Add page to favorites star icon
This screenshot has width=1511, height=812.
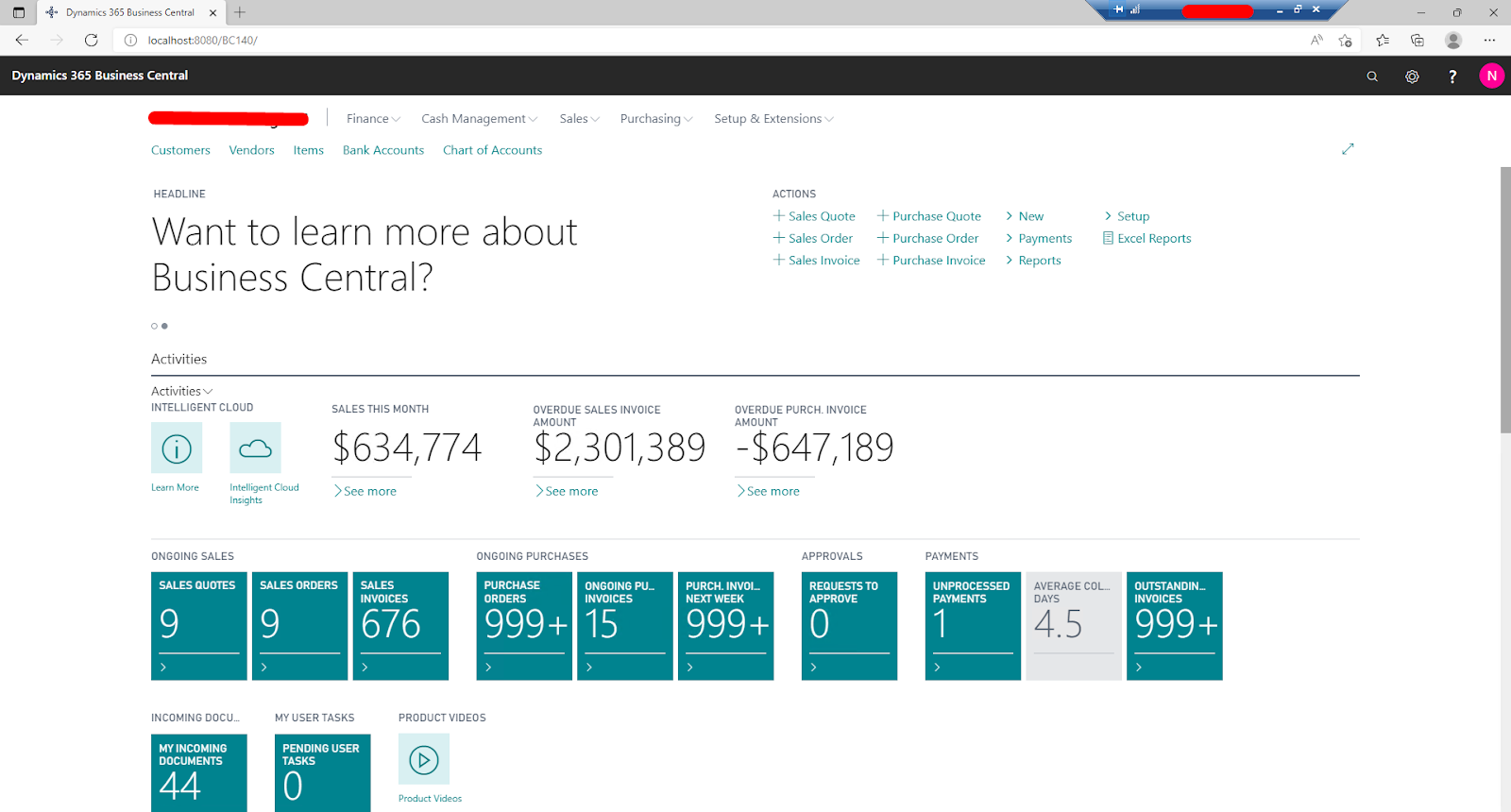(1345, 40)
